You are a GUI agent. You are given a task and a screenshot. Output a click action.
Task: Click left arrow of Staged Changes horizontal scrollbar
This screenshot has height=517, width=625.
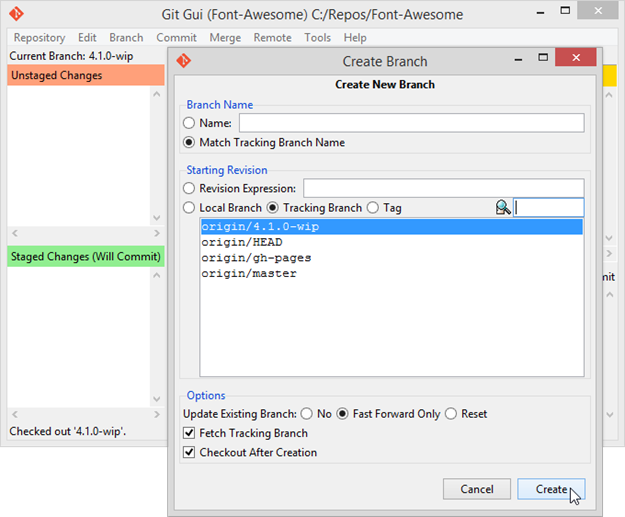click(15, 415)
